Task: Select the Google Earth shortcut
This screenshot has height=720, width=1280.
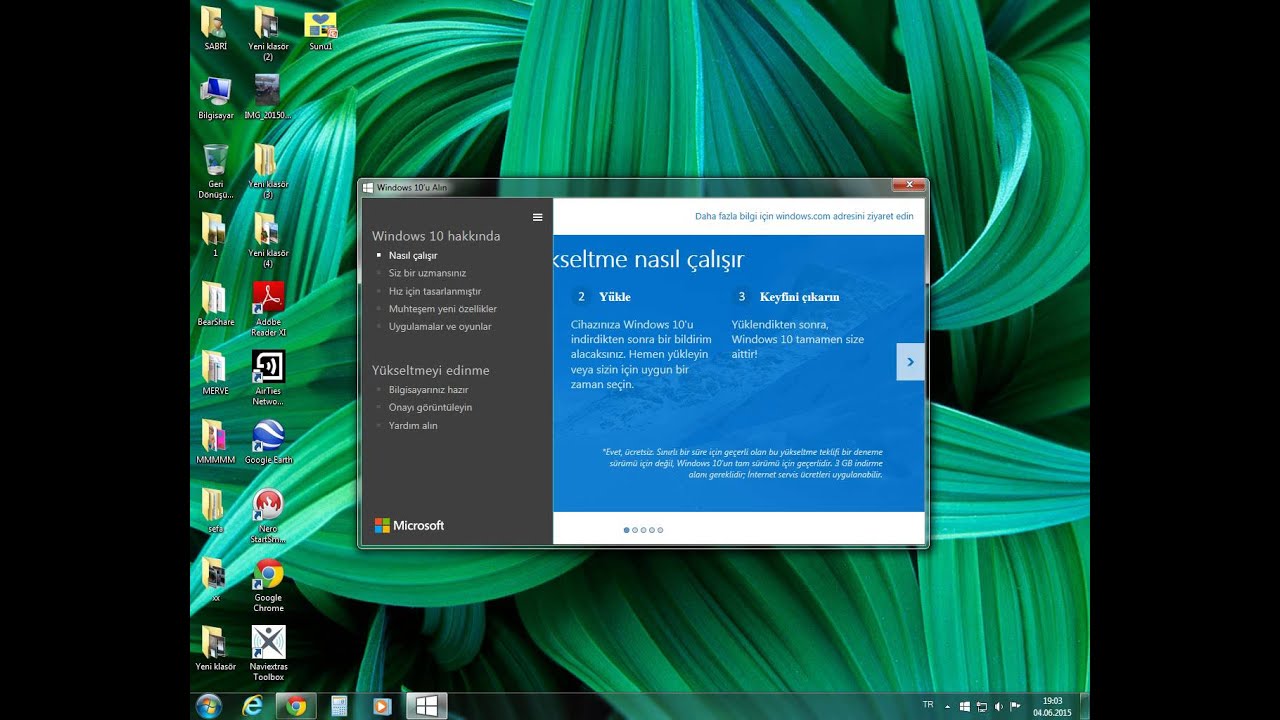Action: (268, 443)
